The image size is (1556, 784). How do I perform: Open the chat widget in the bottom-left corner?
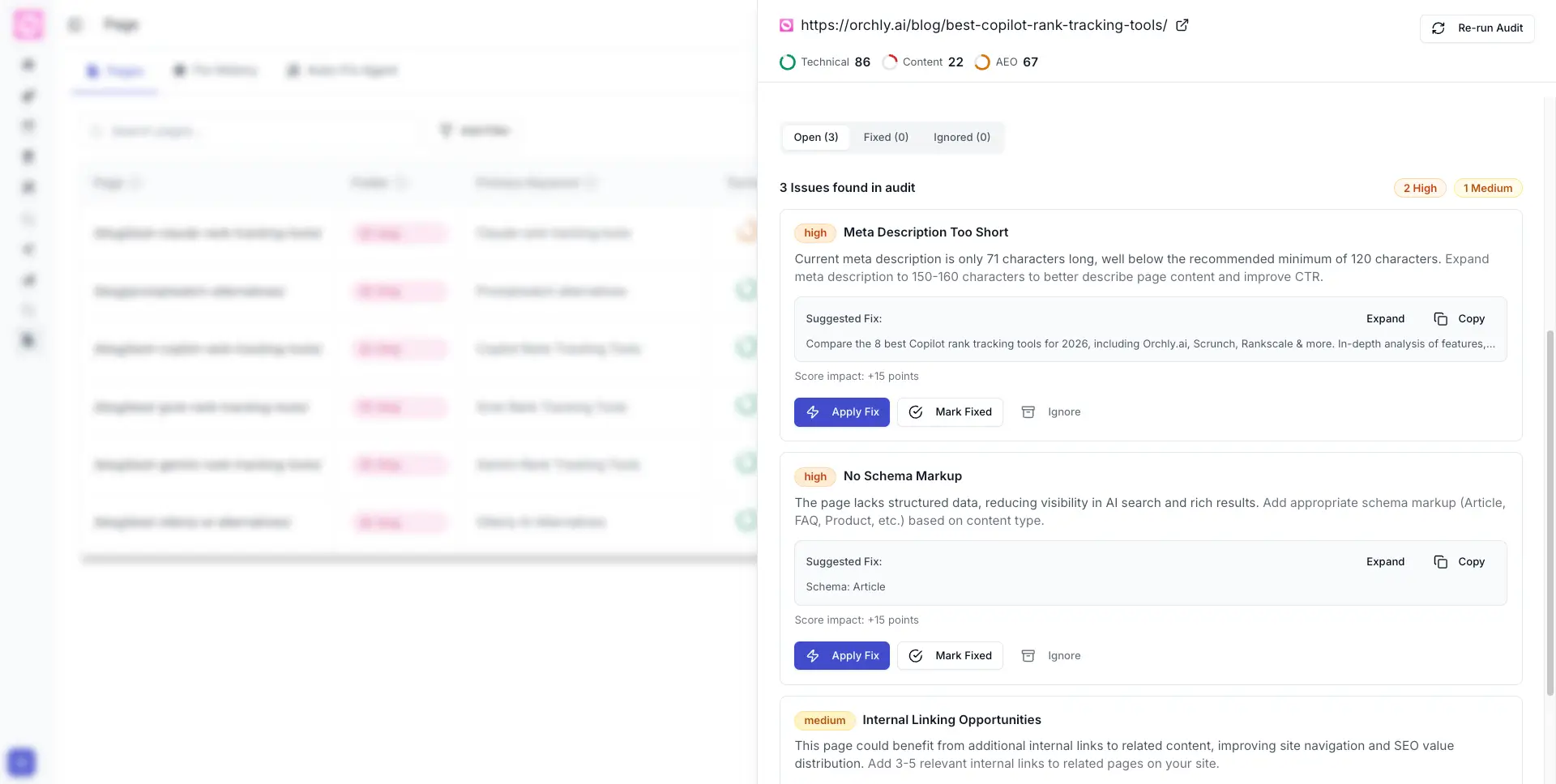[22, 762]
